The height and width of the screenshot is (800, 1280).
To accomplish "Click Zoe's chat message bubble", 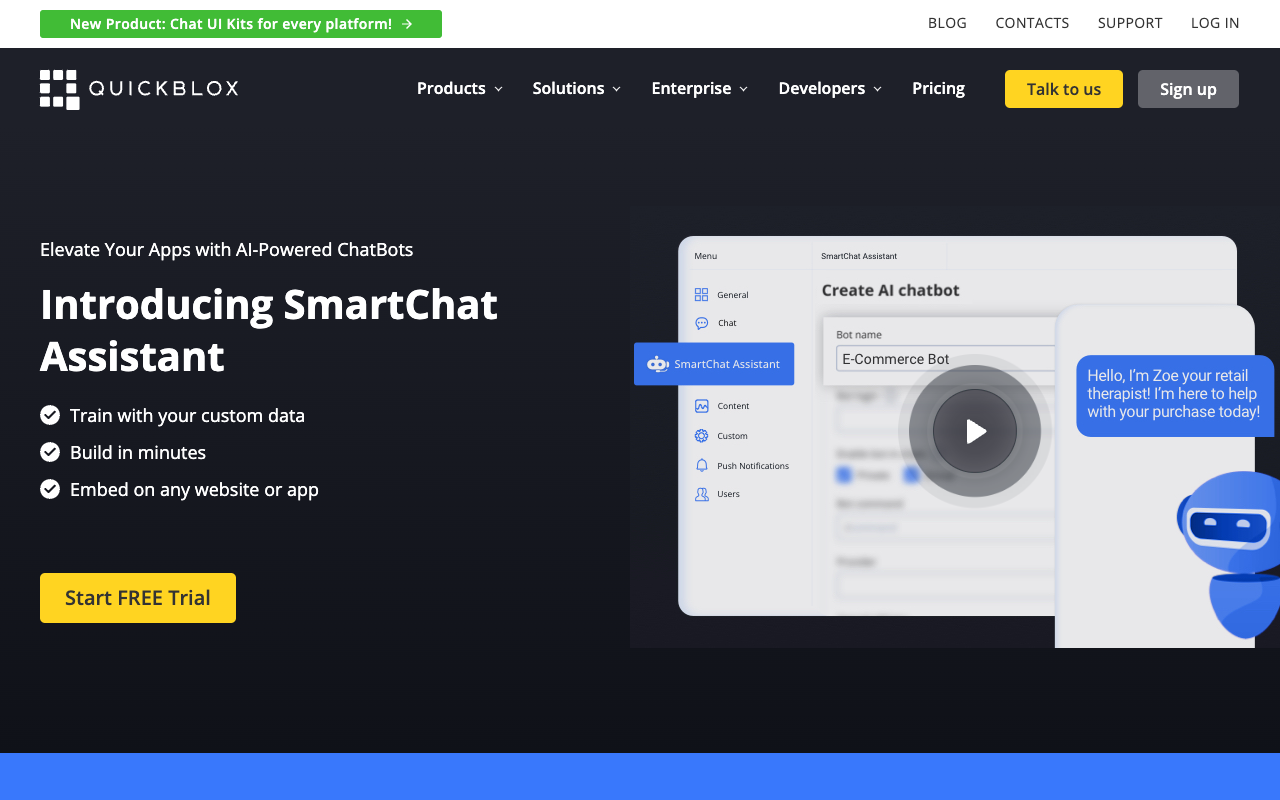I will click(x=1175, y=396).
